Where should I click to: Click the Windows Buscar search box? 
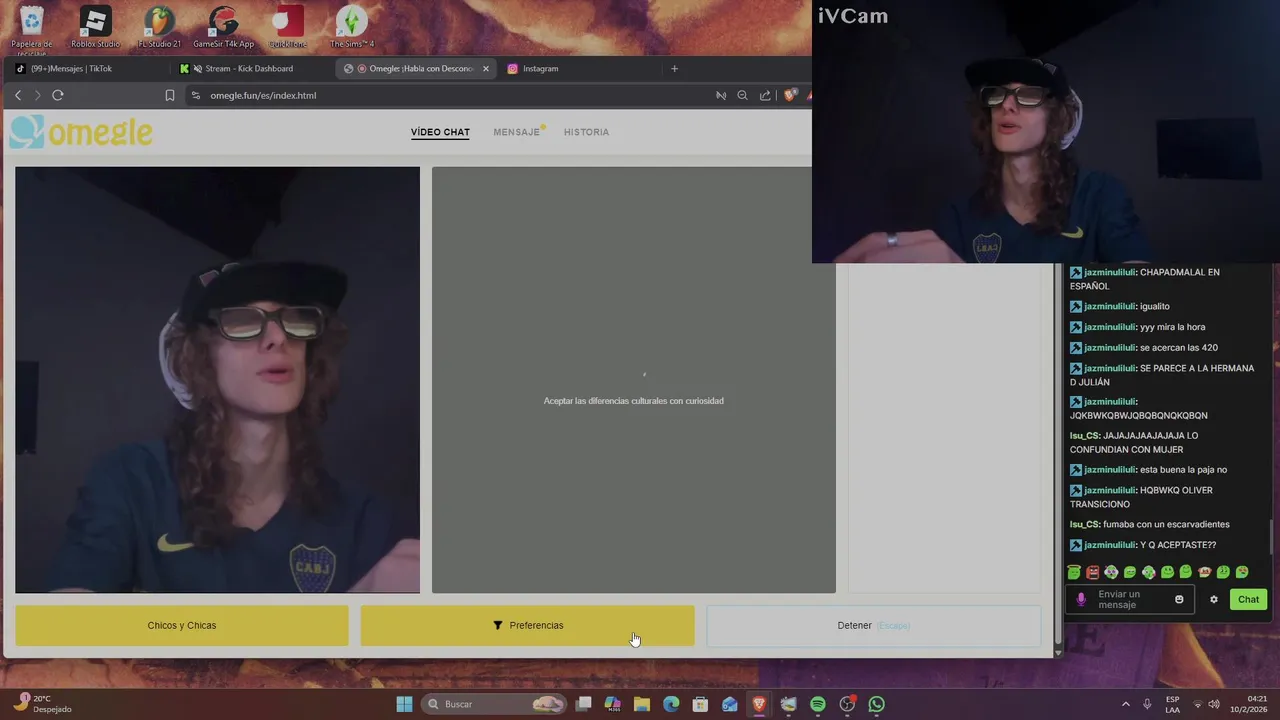point(495,704)
